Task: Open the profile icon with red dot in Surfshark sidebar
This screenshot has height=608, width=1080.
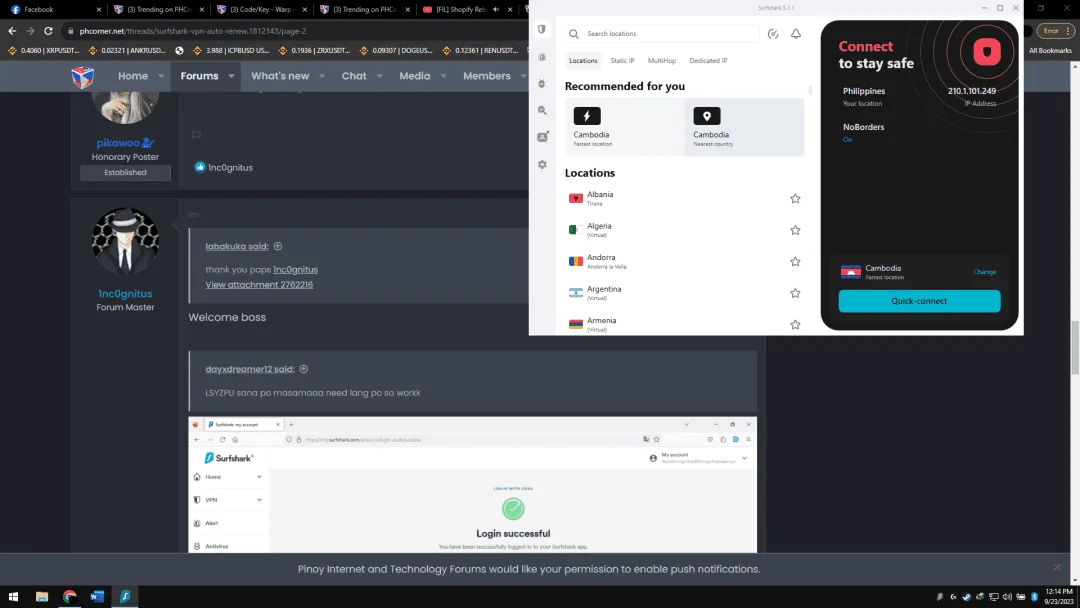Action: [543, 137]
